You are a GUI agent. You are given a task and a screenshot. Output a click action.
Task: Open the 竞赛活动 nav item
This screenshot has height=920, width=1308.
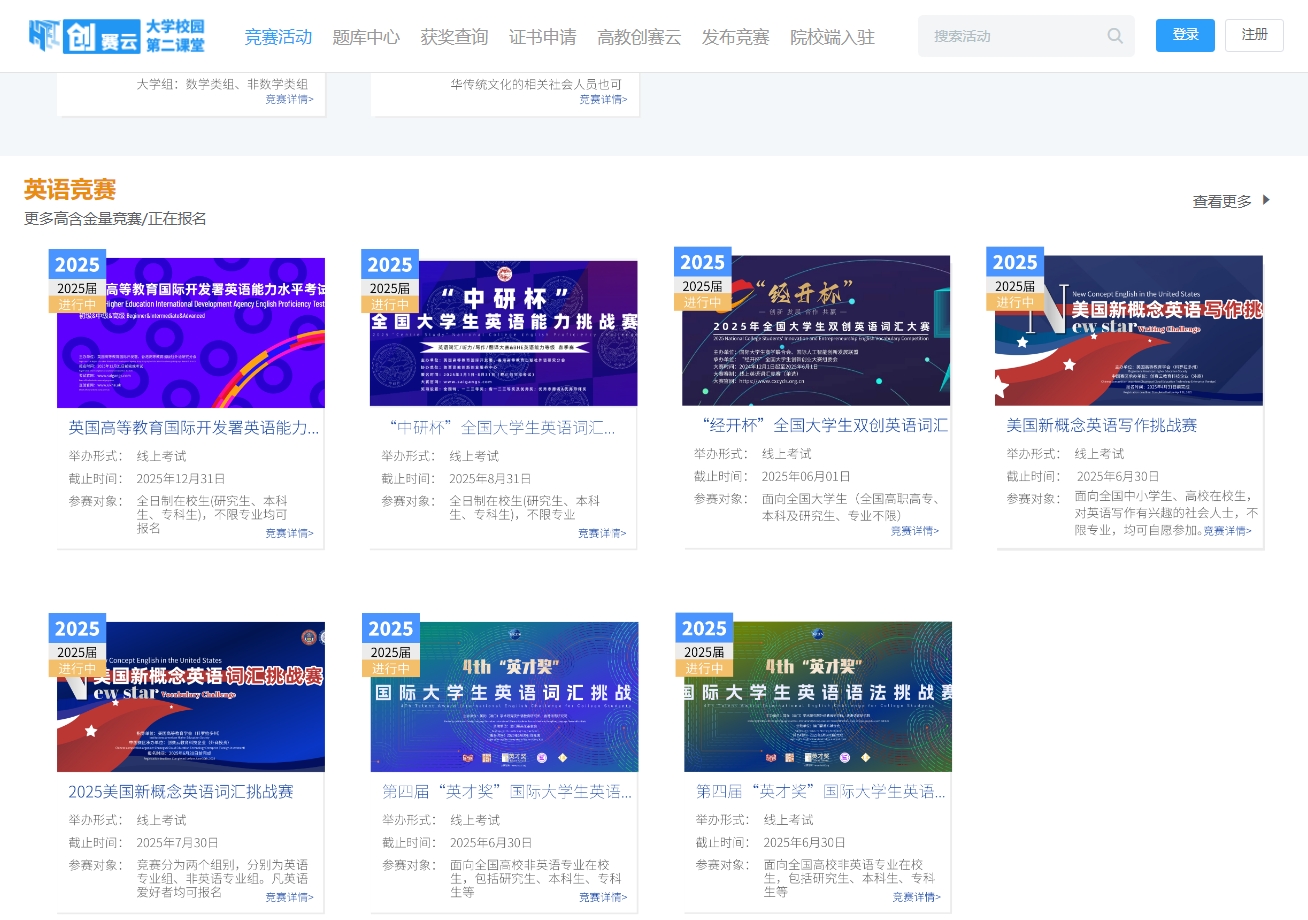pos(278,37)
